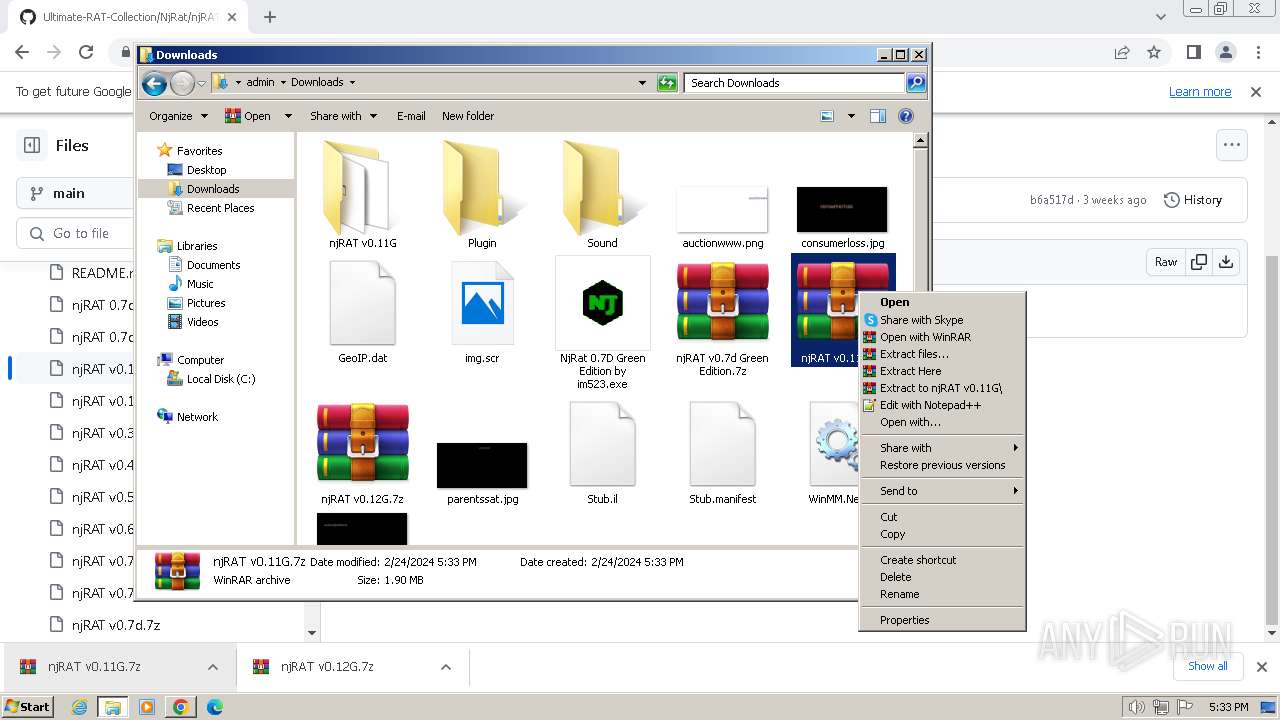This screenshot has width=1280, height=720.
Task: Select Videos library
Action: 202,322
